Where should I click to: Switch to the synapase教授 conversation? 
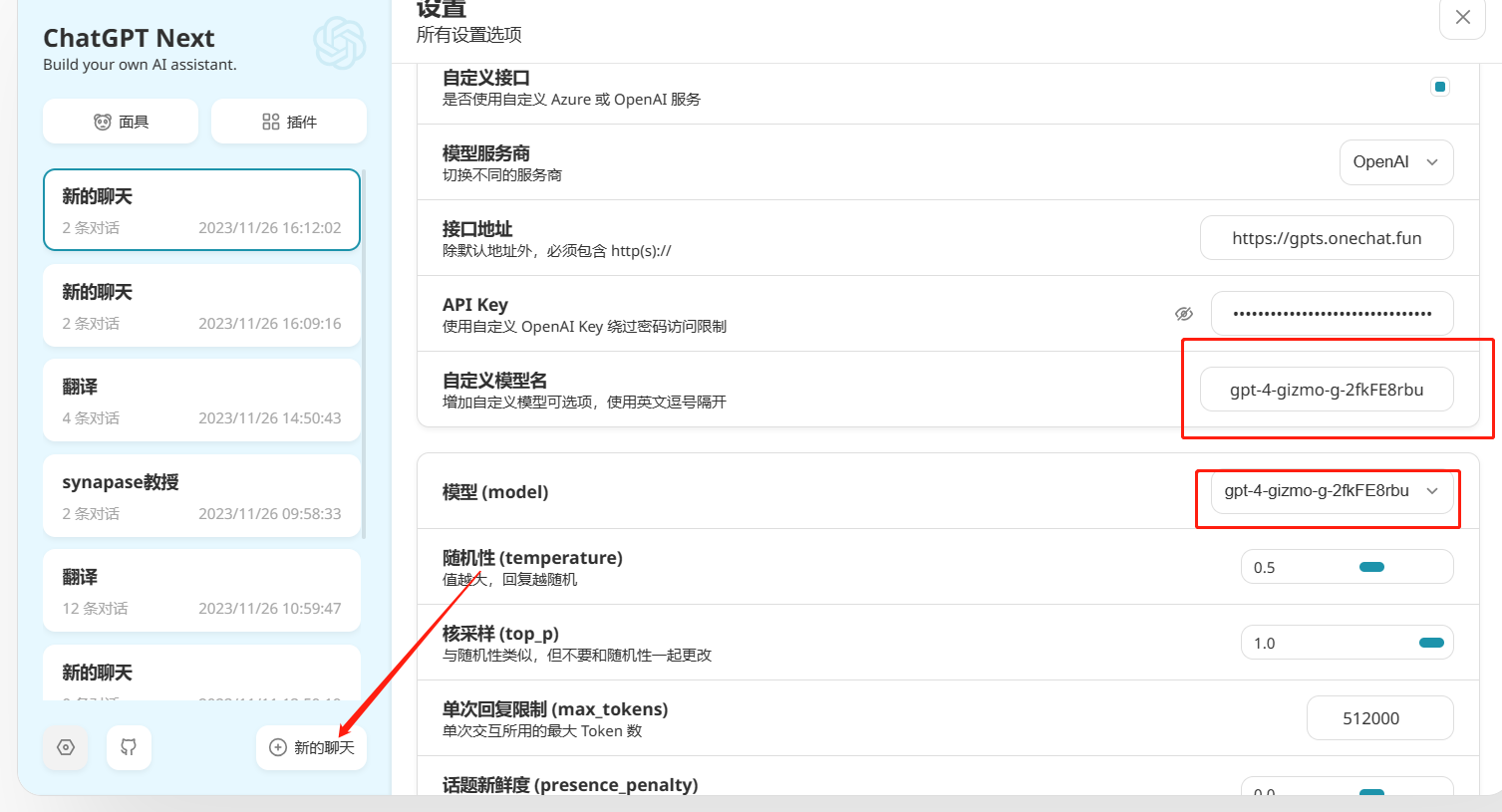coord(201,495)
